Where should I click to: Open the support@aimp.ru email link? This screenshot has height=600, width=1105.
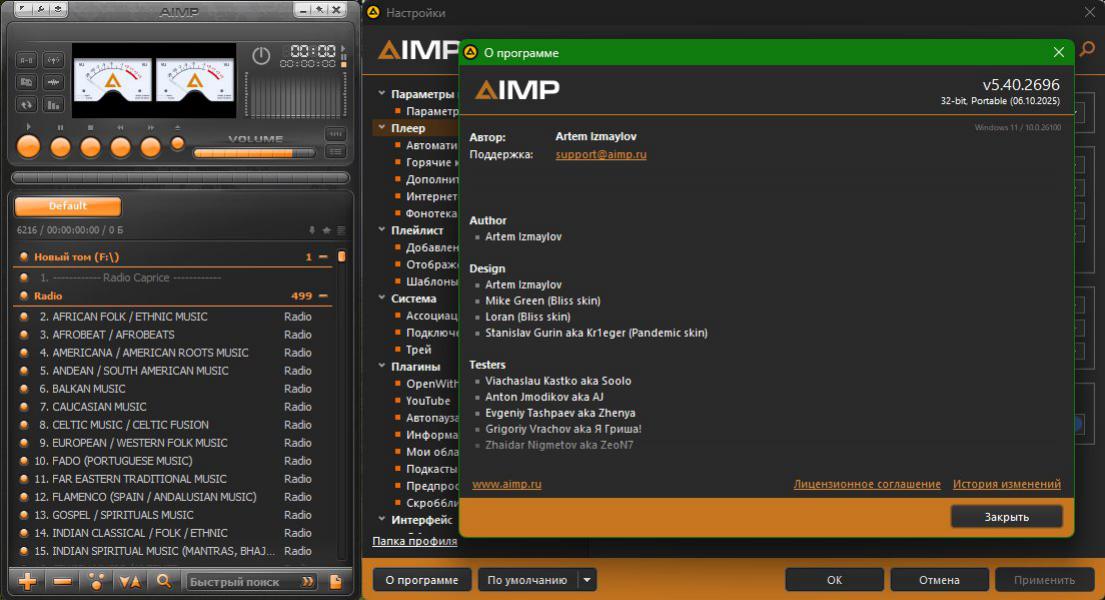pyautogui.click(x=600, y=155)
